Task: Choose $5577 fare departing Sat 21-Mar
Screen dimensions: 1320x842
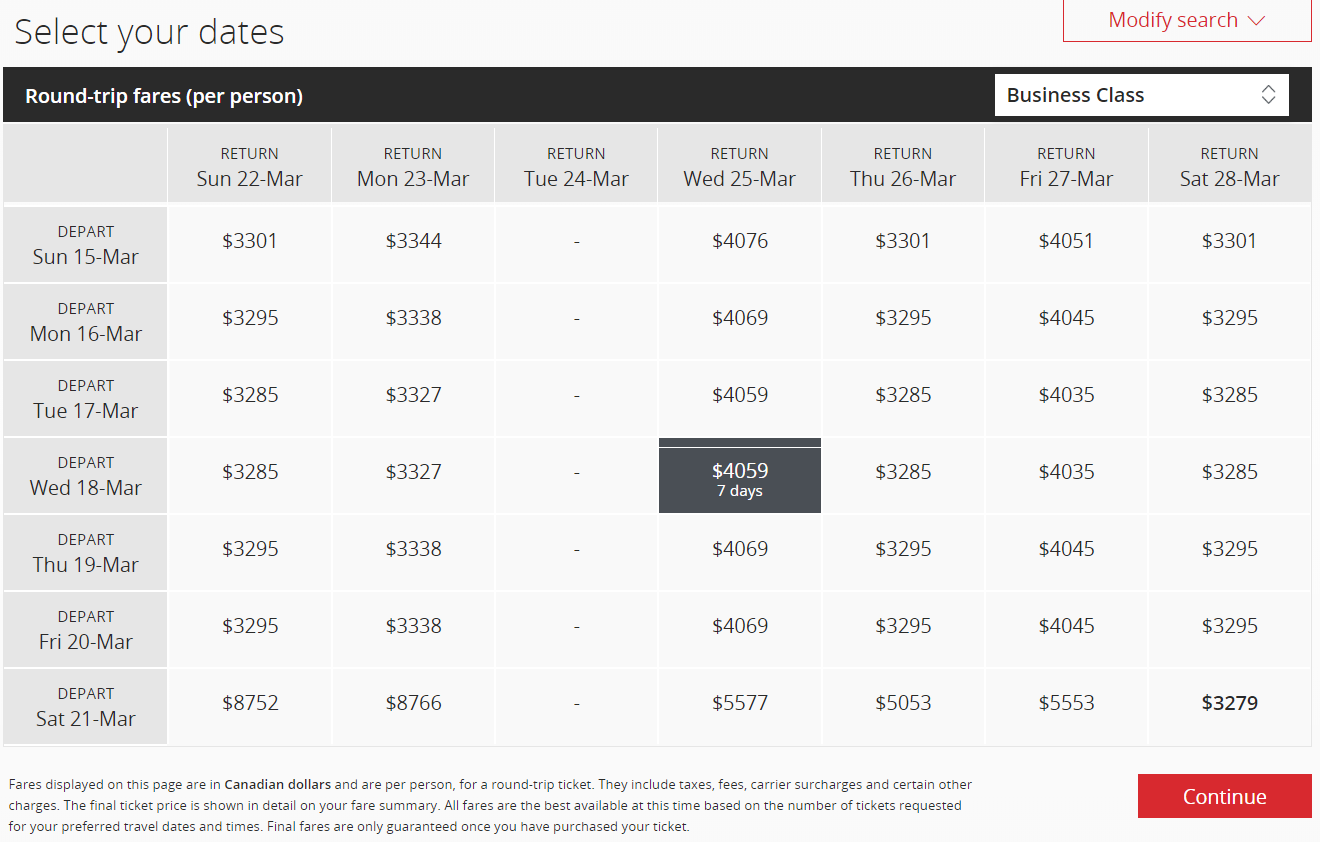Action: point(740,703)
